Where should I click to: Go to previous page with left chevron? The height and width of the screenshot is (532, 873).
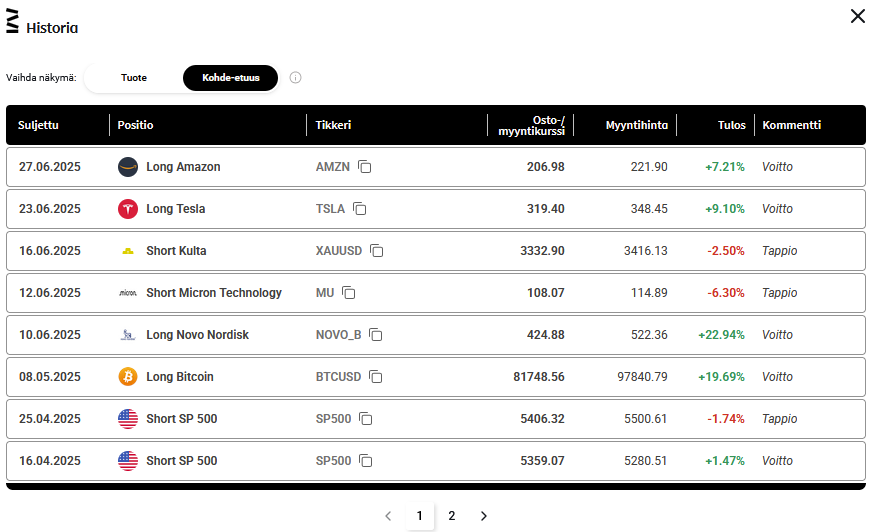pyautogui.click(x=388, y=516)
